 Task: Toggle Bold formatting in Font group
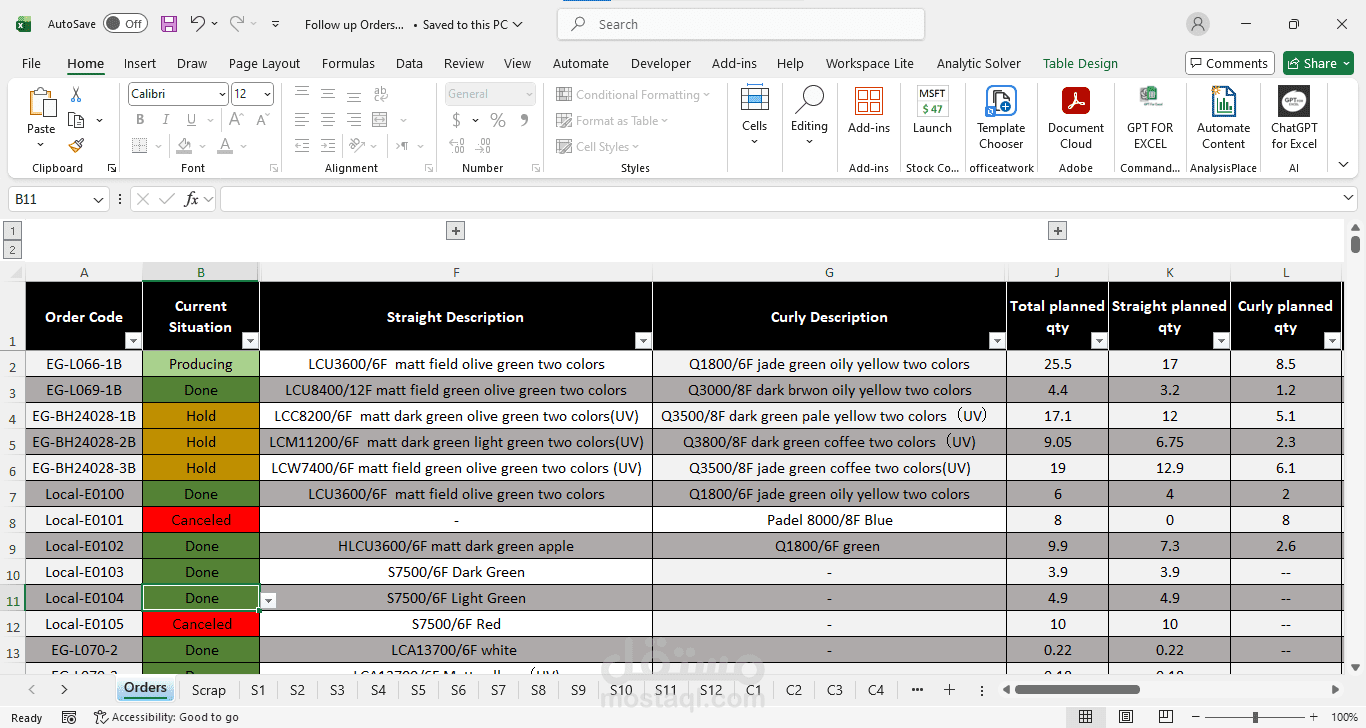coord(140,120)
